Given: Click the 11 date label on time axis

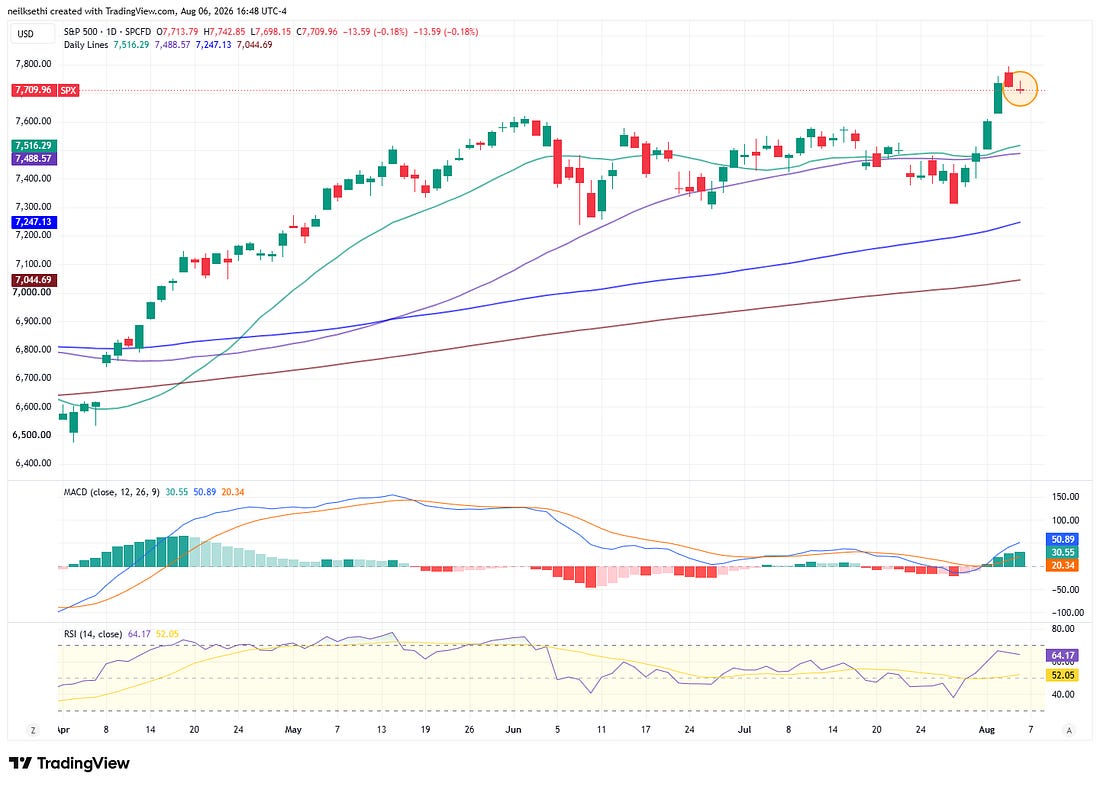Looking at the screenshot, I should click(x=601, y=730).
